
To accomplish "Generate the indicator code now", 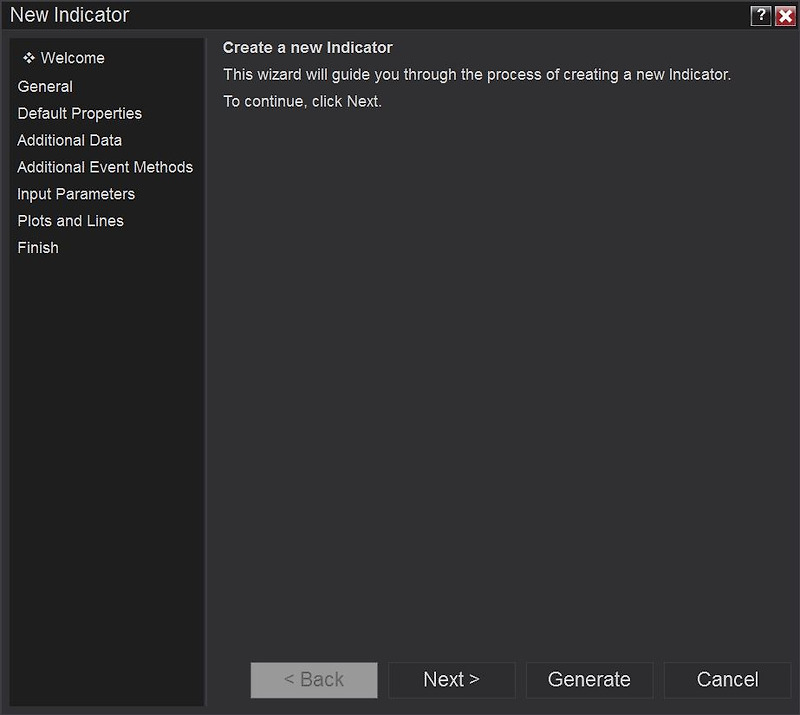I will tap(589, 680).
